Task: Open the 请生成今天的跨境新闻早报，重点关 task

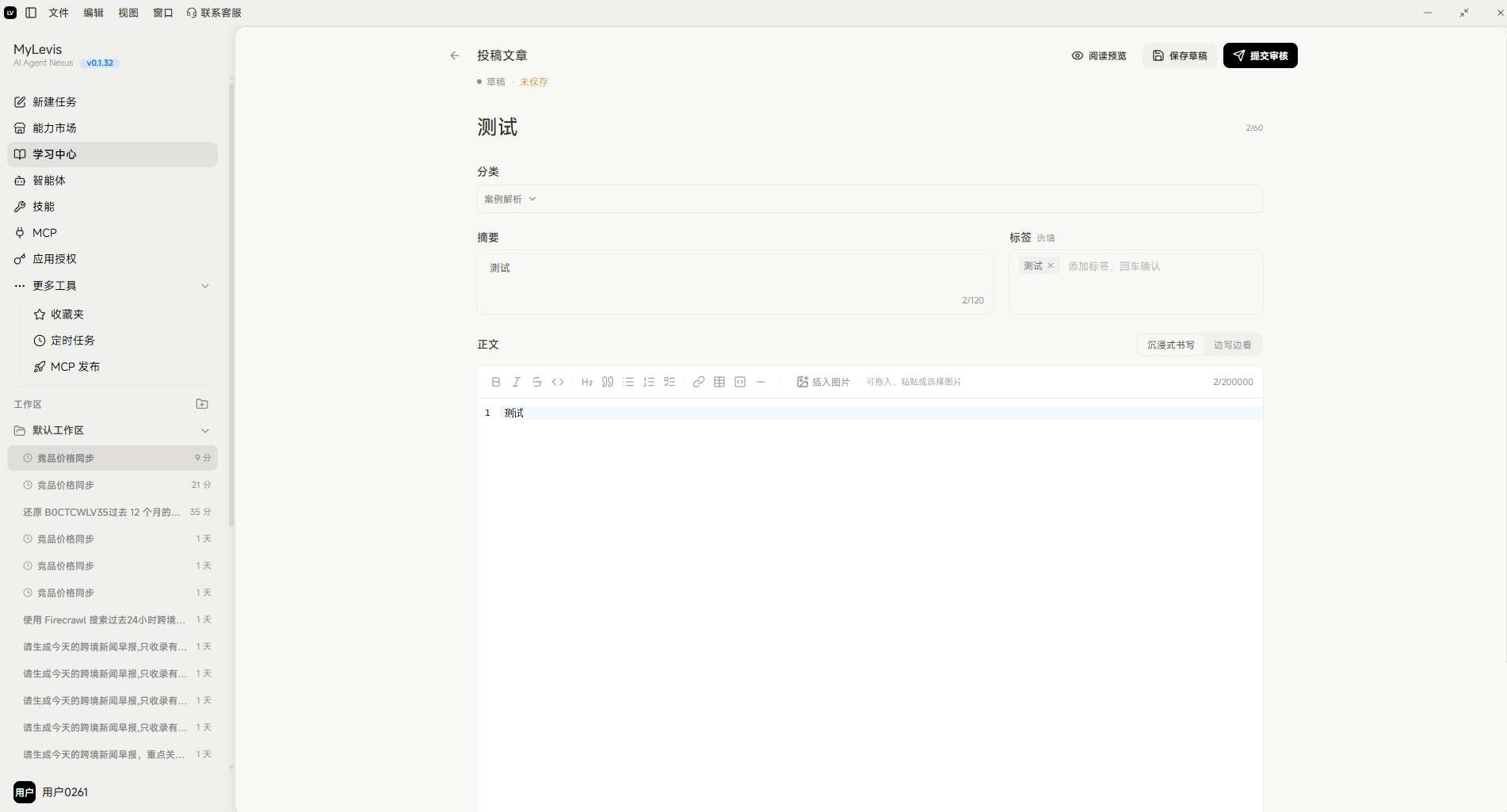Action: click(x=113, y=754)
